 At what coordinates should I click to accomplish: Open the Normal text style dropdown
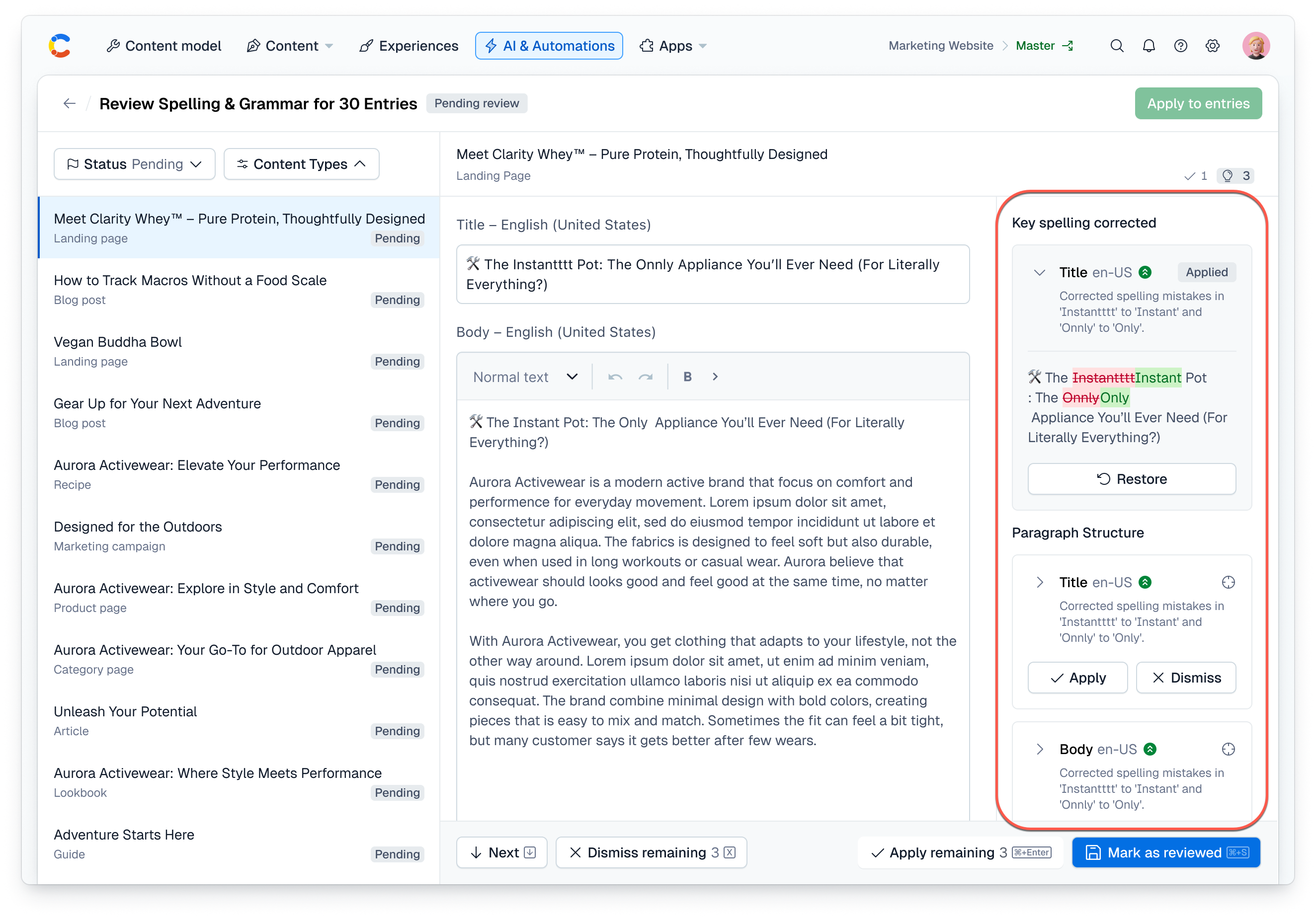(x=524, y=377)
